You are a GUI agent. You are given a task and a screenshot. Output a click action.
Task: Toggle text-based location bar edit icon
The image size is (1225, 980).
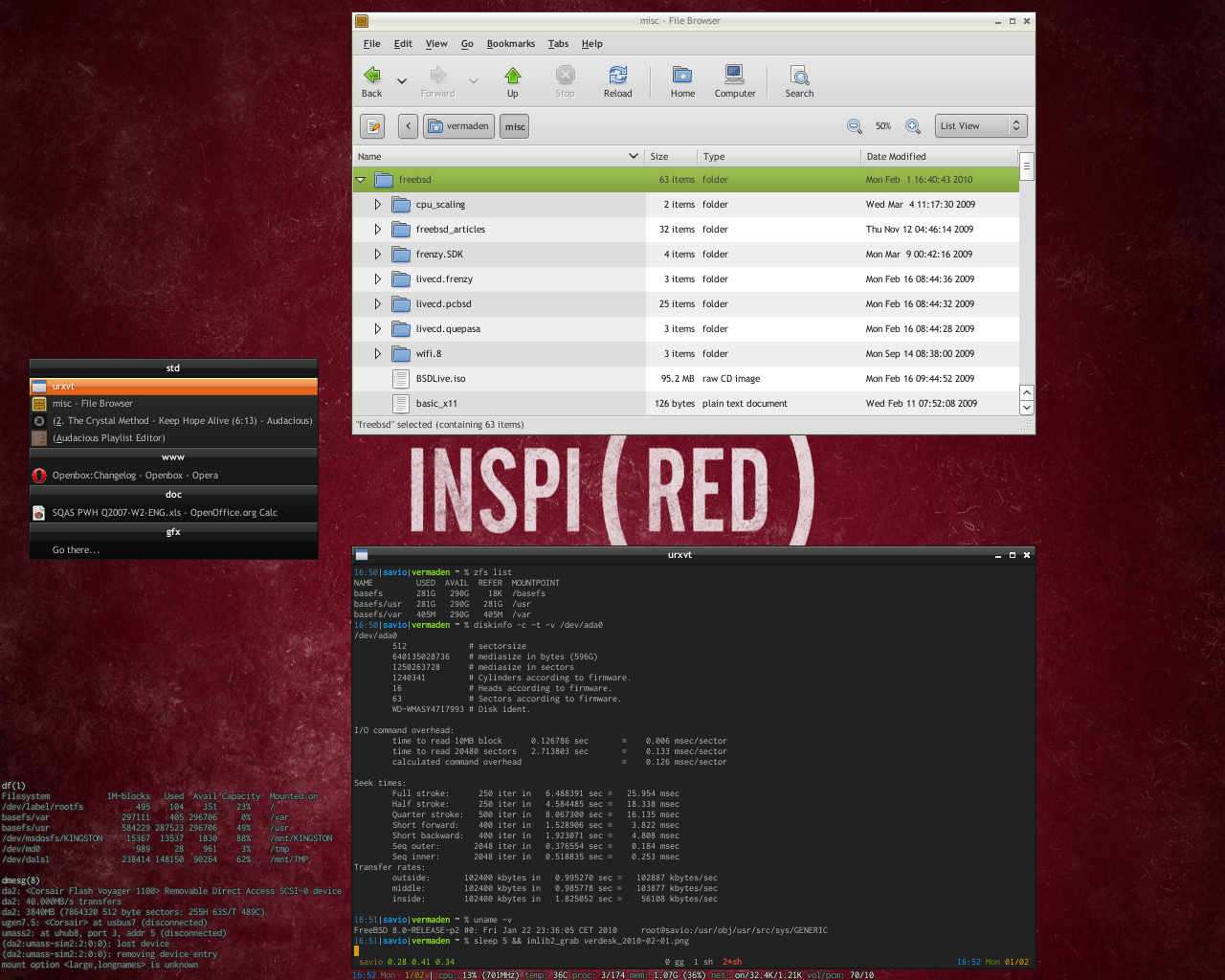373,126
